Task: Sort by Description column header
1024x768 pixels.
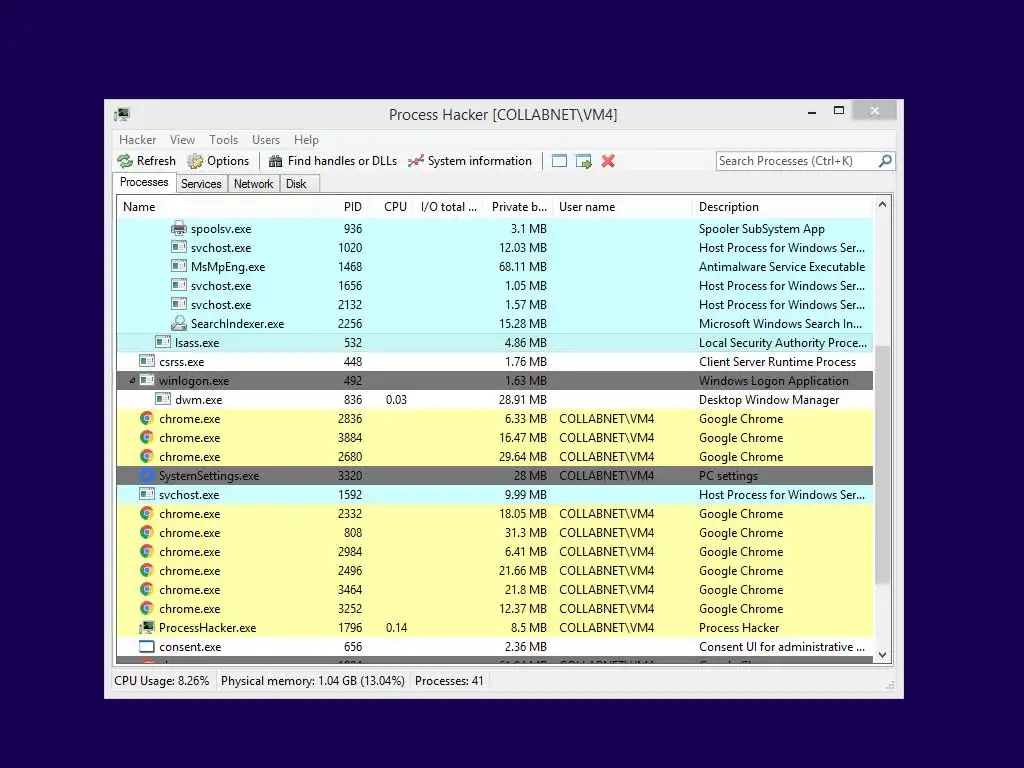Action: pos(782,206)
